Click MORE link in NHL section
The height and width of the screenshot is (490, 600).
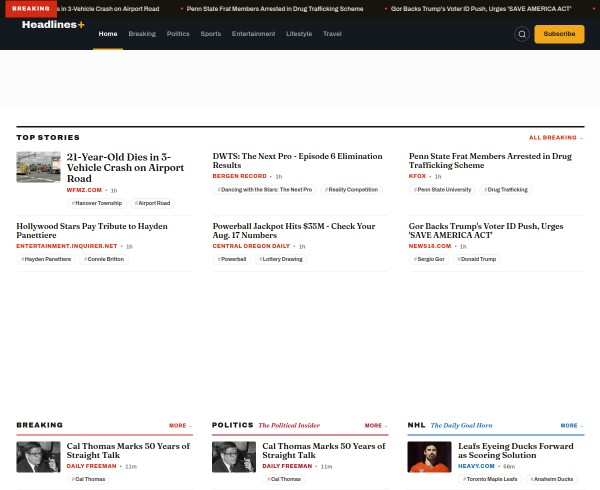[572, 425]
